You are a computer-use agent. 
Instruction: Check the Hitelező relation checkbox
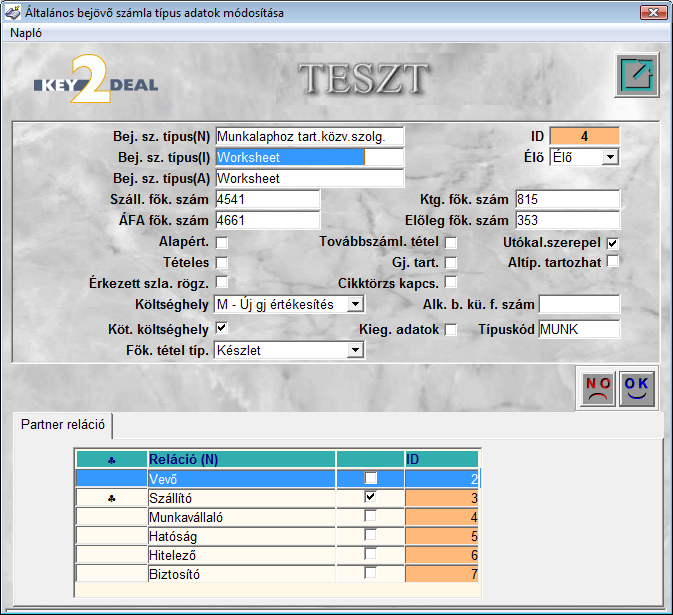tap(370, 554)
